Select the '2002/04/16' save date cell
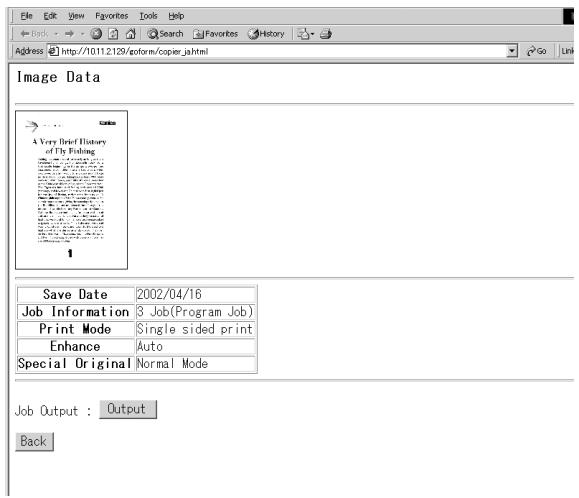The width and height of the screenshot is (579, 498). (x=196, y=294)
